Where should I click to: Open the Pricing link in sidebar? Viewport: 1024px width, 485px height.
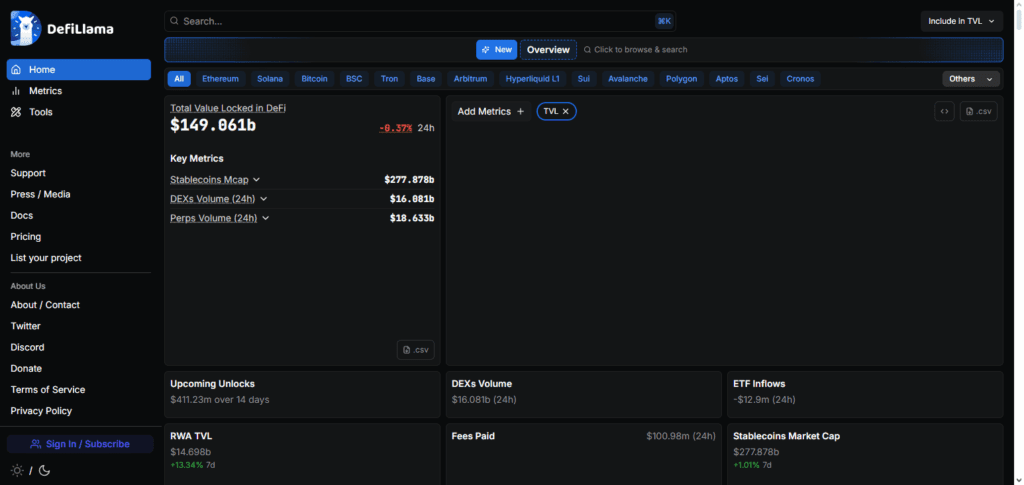26,237
